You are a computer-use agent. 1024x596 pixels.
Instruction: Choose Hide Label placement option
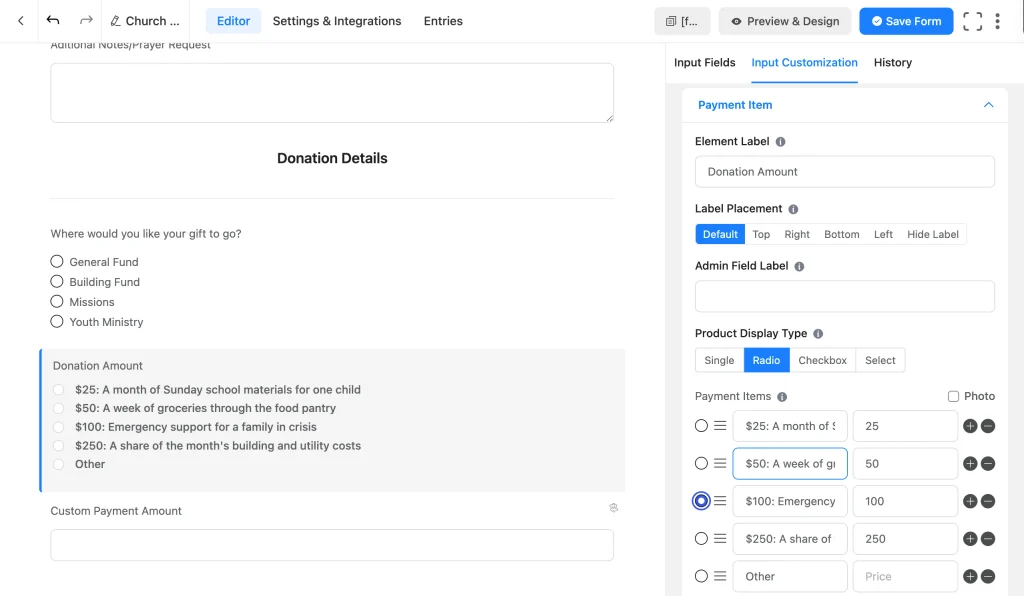pos(933,234)
